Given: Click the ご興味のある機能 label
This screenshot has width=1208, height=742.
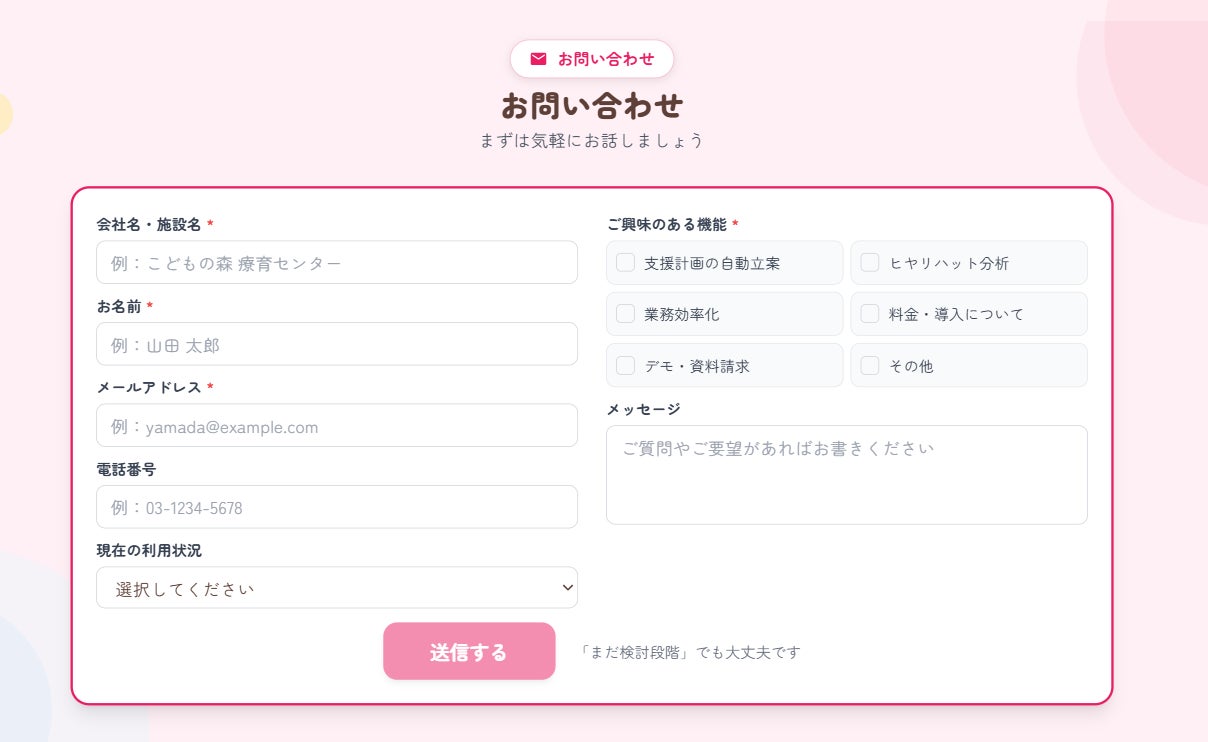Looking at the screenshot, I should click(x=666, y=225).
